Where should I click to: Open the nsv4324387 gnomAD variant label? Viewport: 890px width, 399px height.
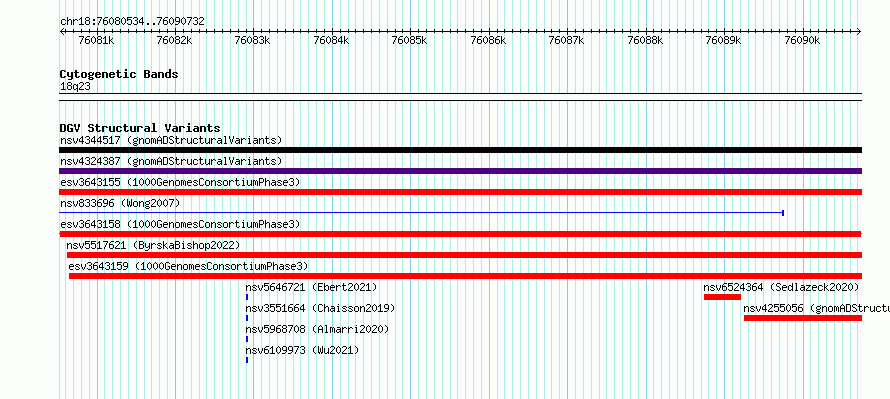pyautogui.click(x=171, y=161)
